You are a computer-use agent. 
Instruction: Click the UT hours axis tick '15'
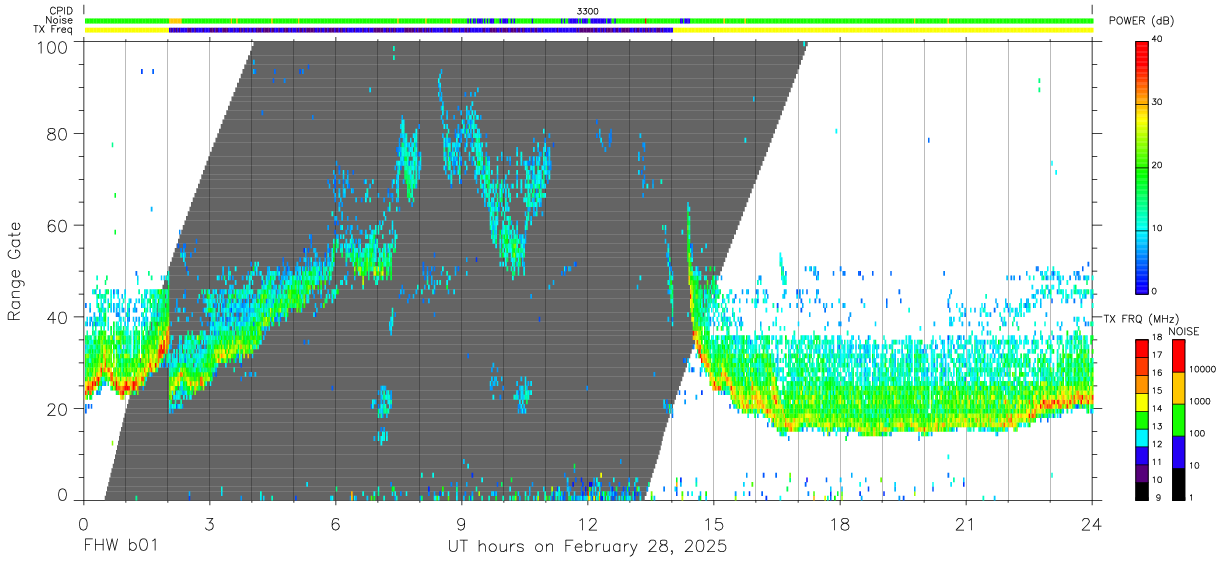coord(714,523)
